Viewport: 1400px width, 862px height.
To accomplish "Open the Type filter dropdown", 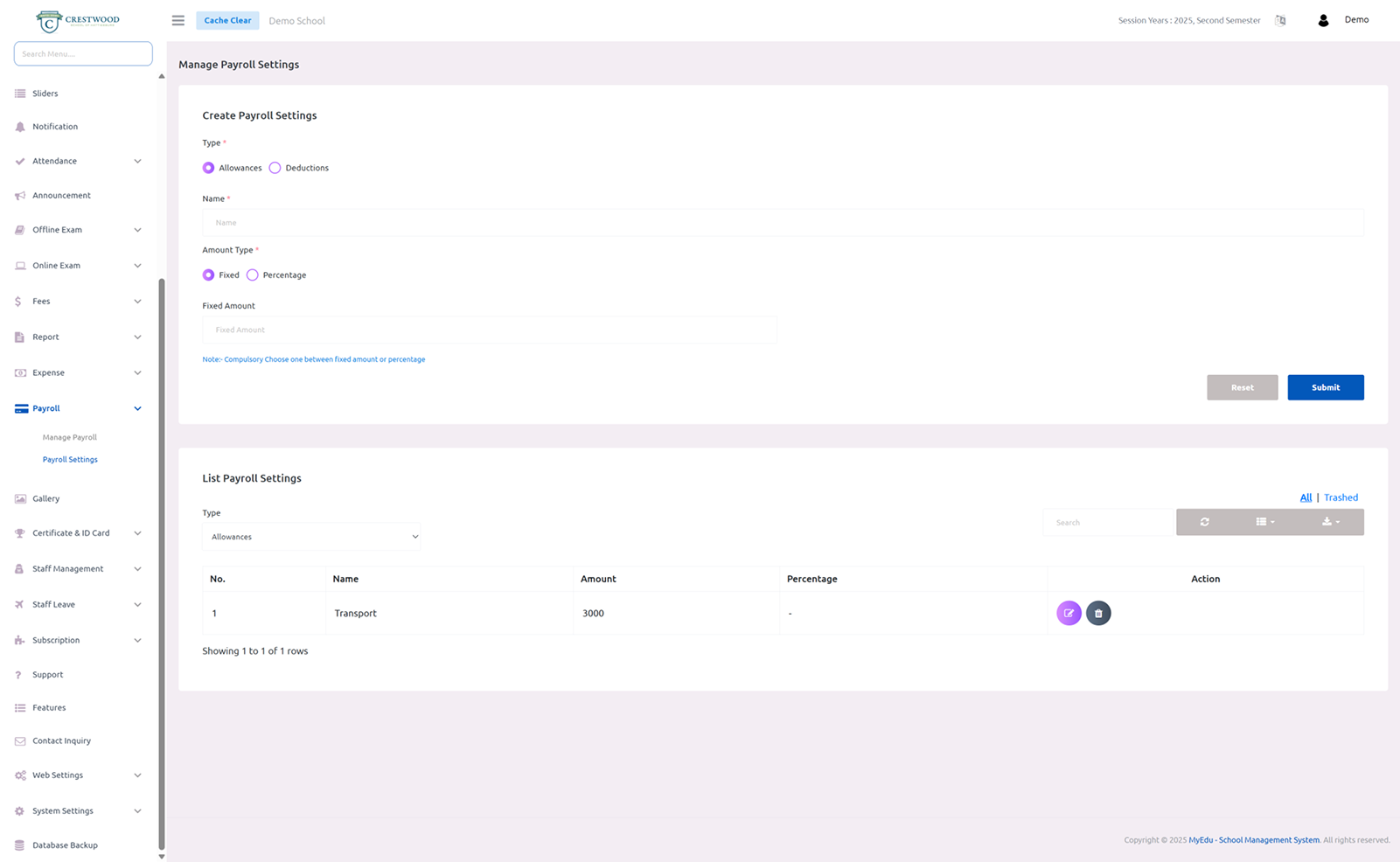I will [x=311, y=537].
